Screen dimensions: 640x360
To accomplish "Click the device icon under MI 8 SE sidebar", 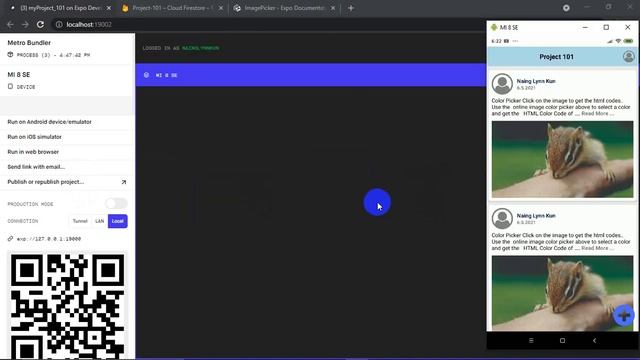I will click(x=10, y=87).
